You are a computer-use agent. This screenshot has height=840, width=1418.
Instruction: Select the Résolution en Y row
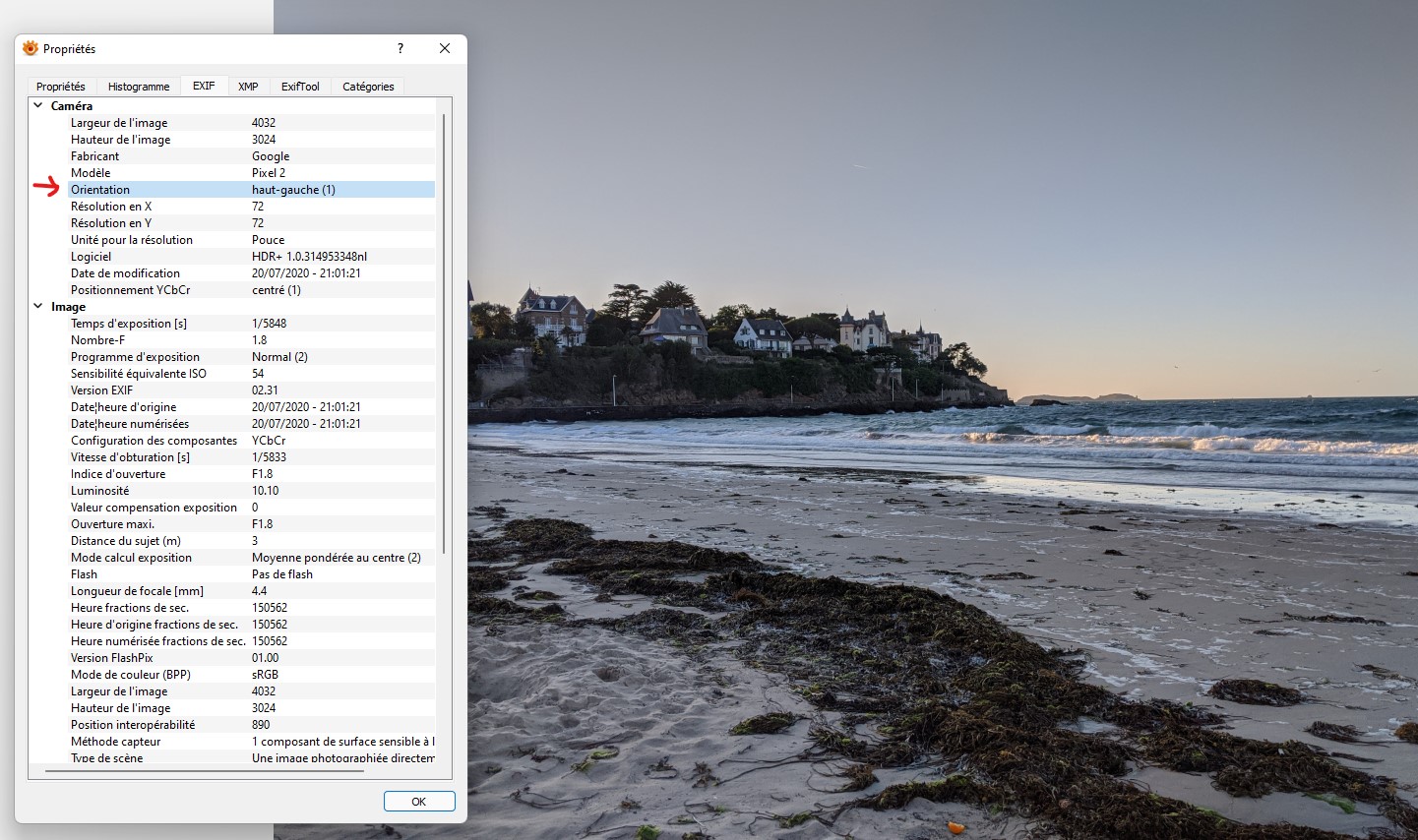click(x=251, y=223)
